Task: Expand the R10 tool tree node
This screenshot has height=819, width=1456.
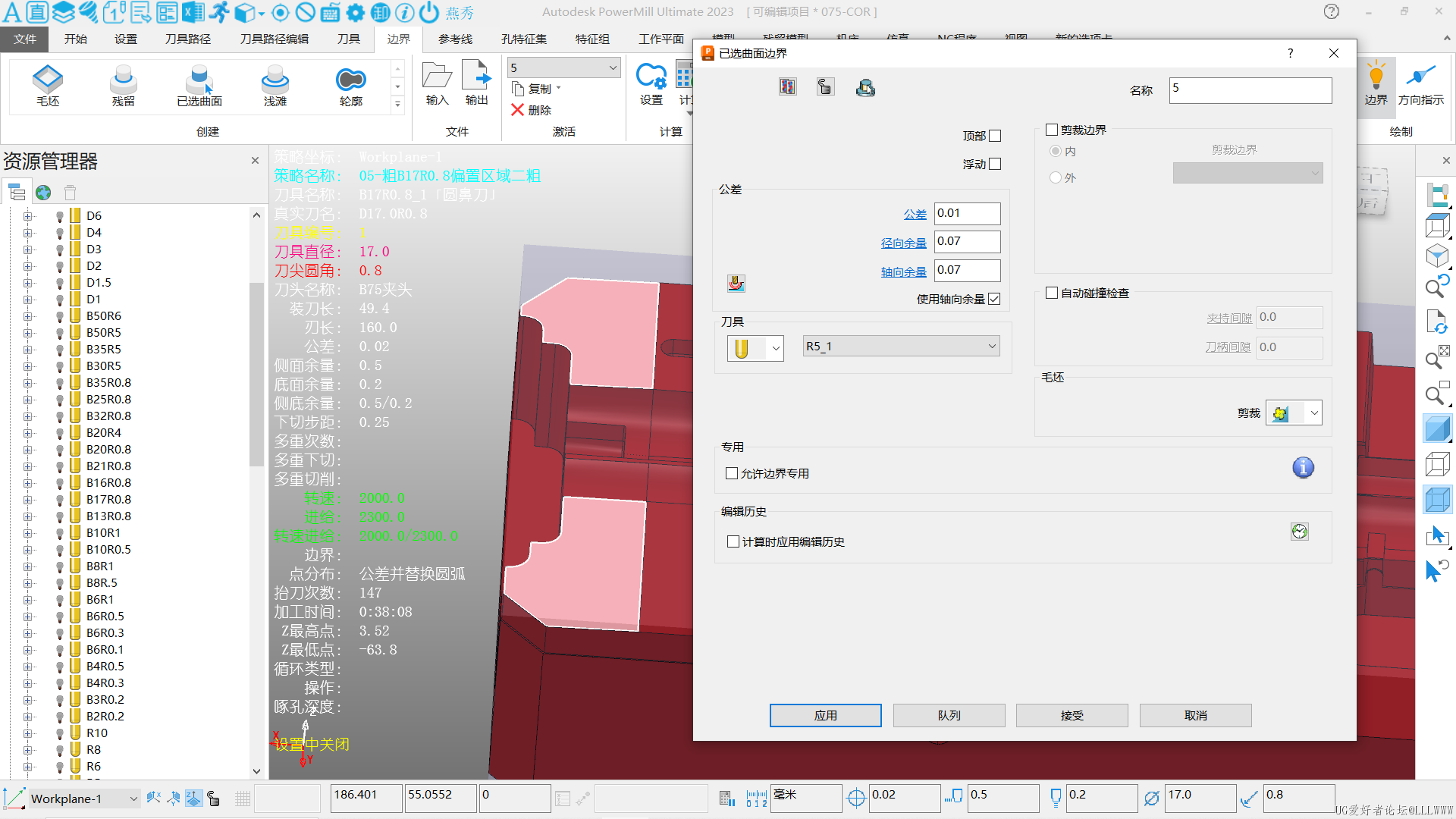Action: (28, 733)
